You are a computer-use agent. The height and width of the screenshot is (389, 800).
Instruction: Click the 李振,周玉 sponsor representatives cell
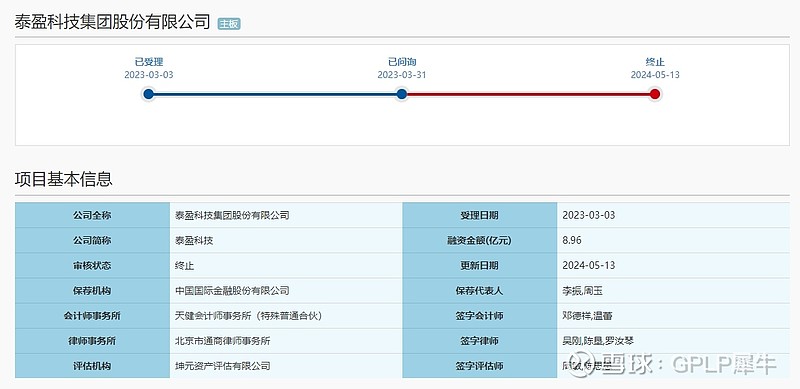coord(673,290)
